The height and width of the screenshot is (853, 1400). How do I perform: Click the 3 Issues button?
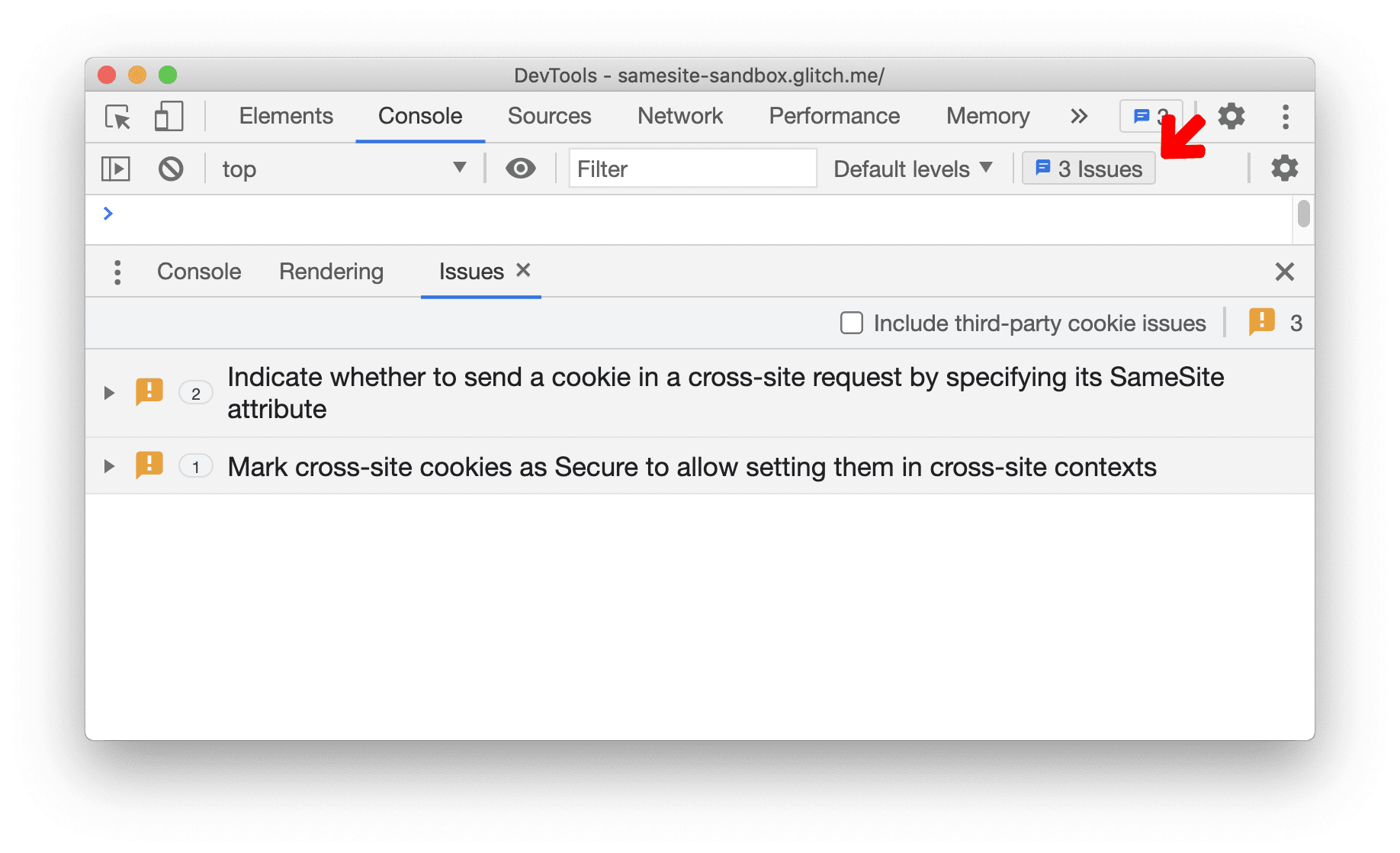(x=1088, y=169)
